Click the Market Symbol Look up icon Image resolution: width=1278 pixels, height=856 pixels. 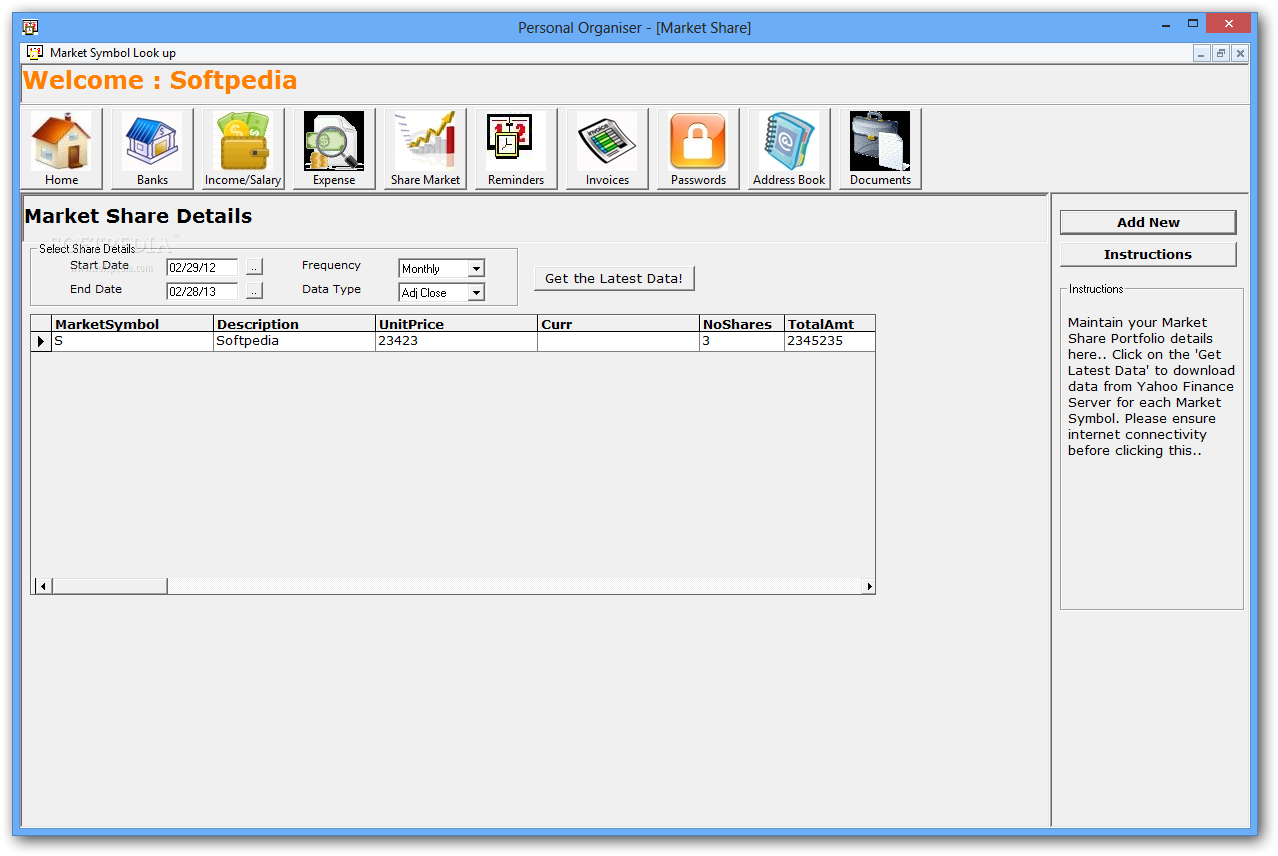tap(35, 53)
